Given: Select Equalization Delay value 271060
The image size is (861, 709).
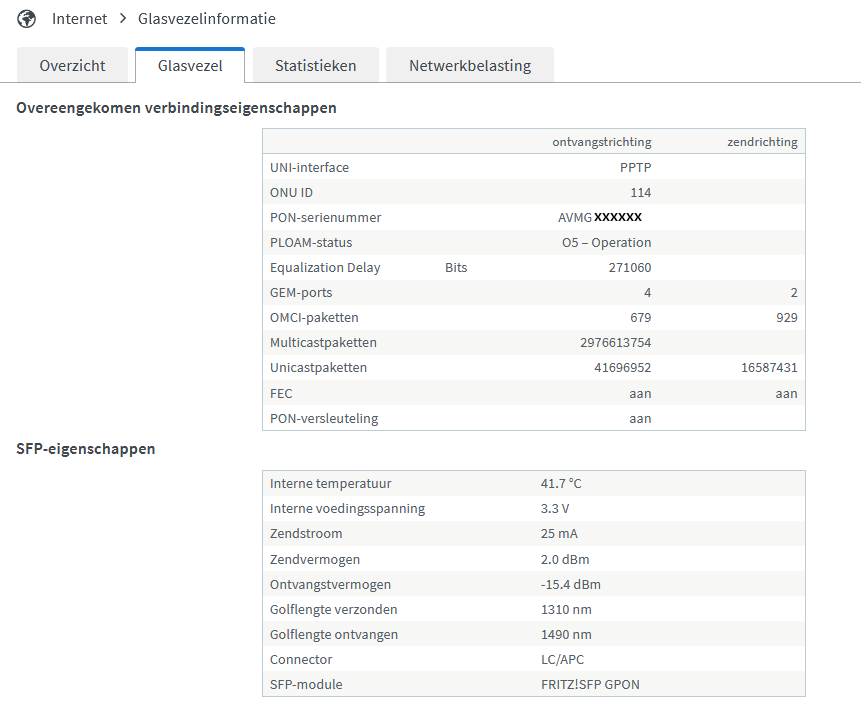Looking at the screenshot, I should tap(630, 267).
